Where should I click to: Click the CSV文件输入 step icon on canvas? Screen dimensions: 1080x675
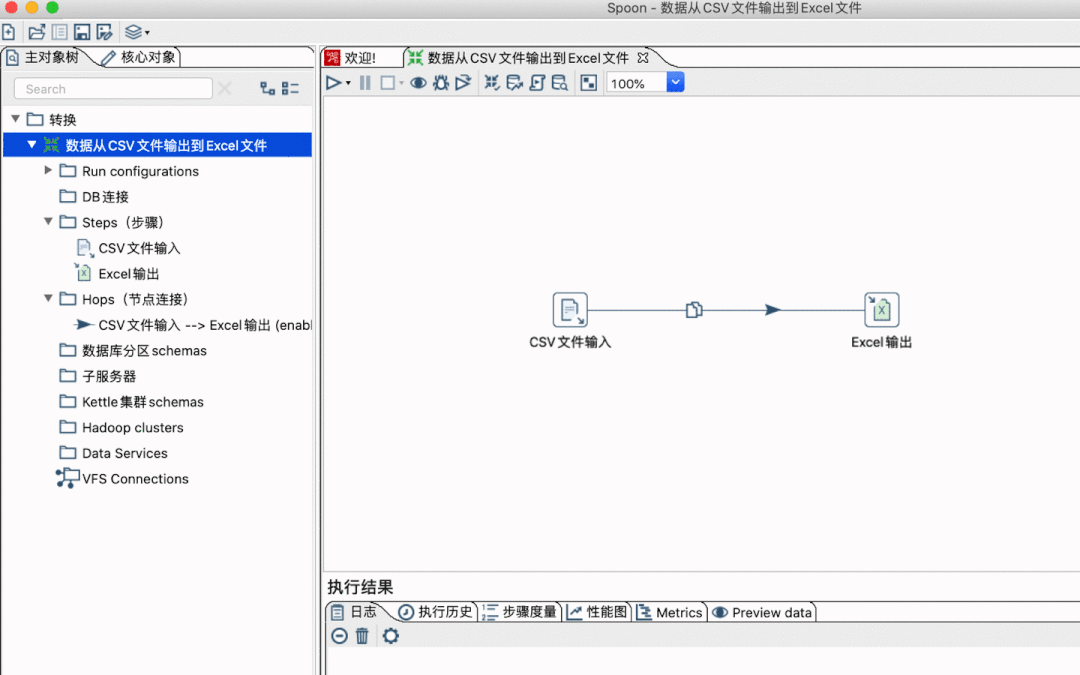click(570, 310)
